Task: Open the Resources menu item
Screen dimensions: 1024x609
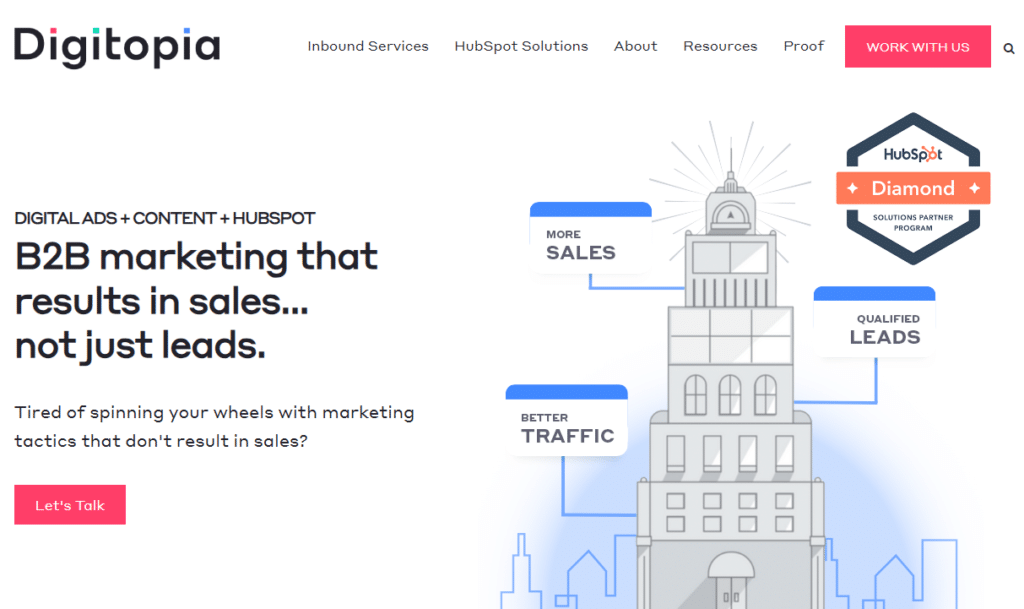Action: (x=720, y=46)
